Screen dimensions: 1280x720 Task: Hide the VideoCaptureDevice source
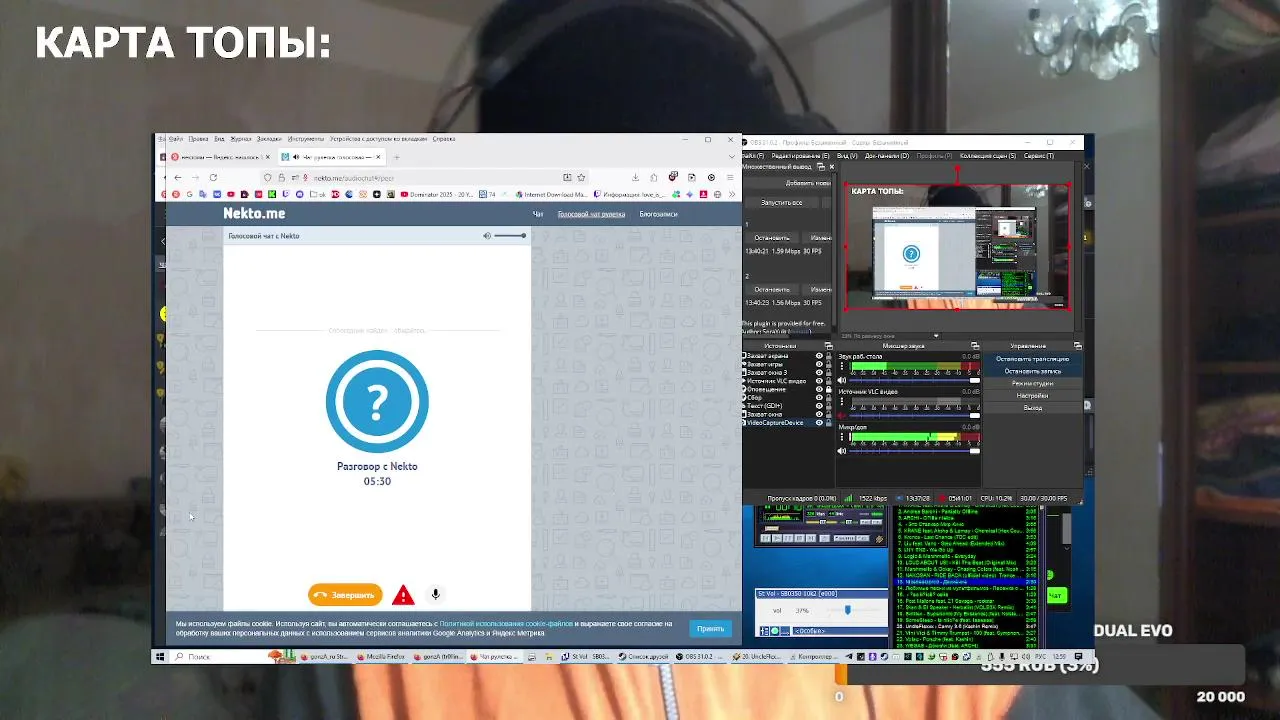(819, 423)
